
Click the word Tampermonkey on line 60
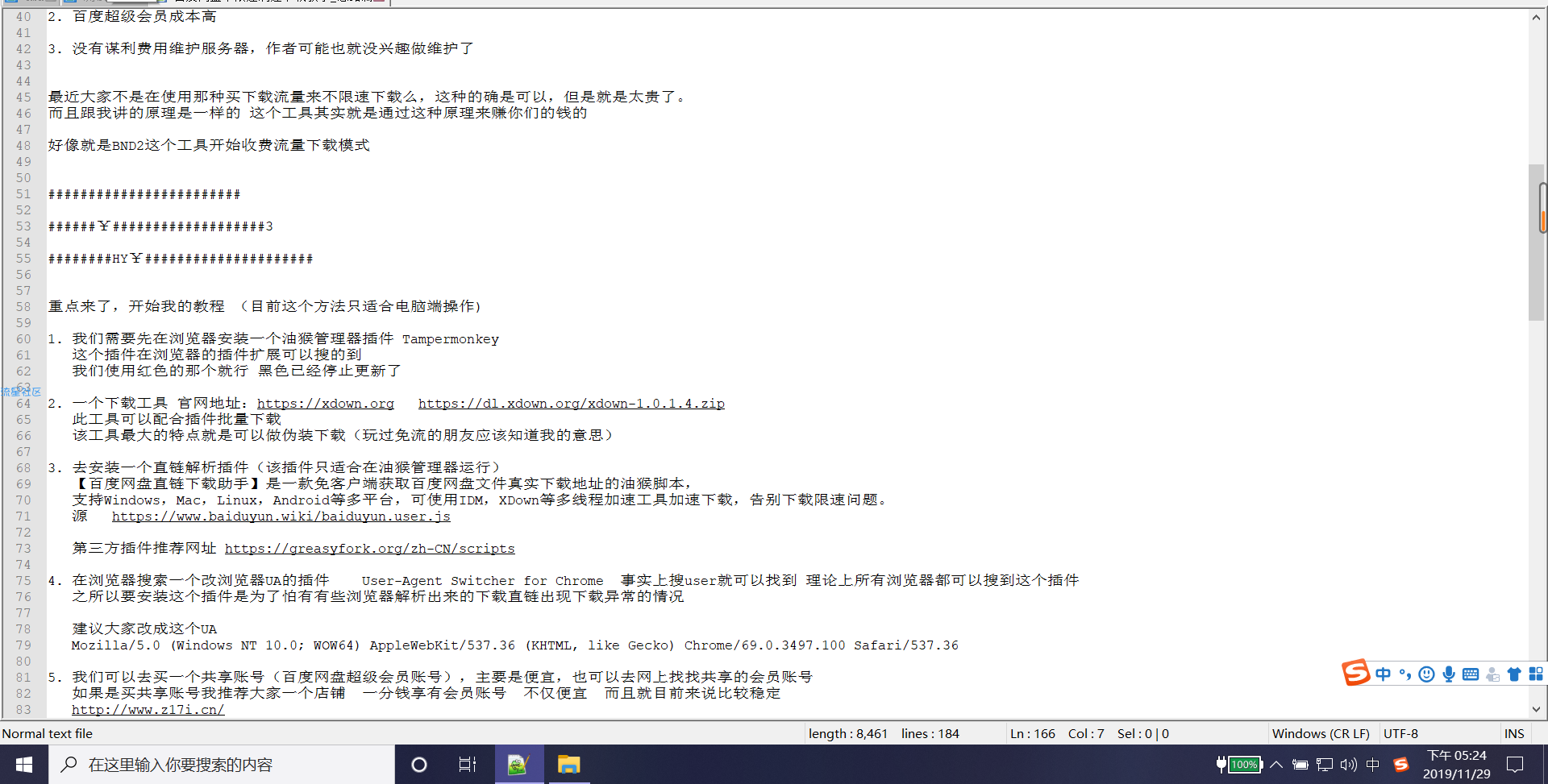[x=451, y=339]
